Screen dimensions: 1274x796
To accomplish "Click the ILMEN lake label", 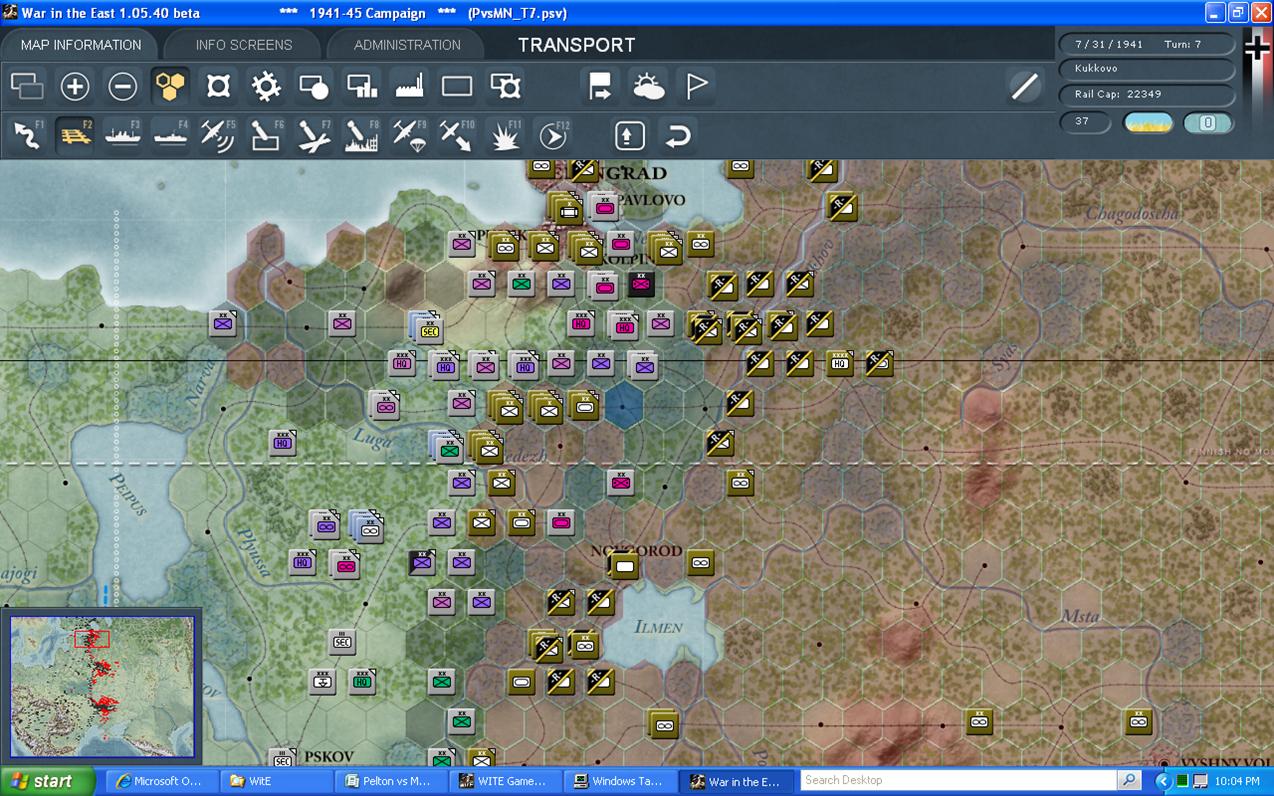I will click(658, 627).
